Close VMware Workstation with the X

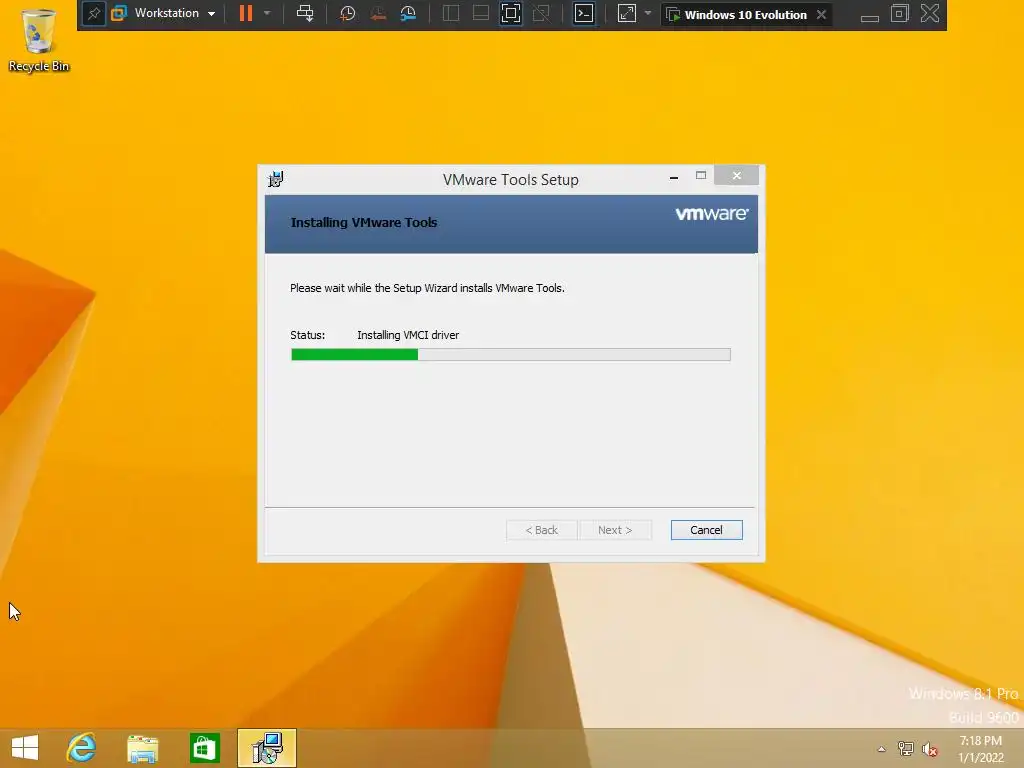930,14
